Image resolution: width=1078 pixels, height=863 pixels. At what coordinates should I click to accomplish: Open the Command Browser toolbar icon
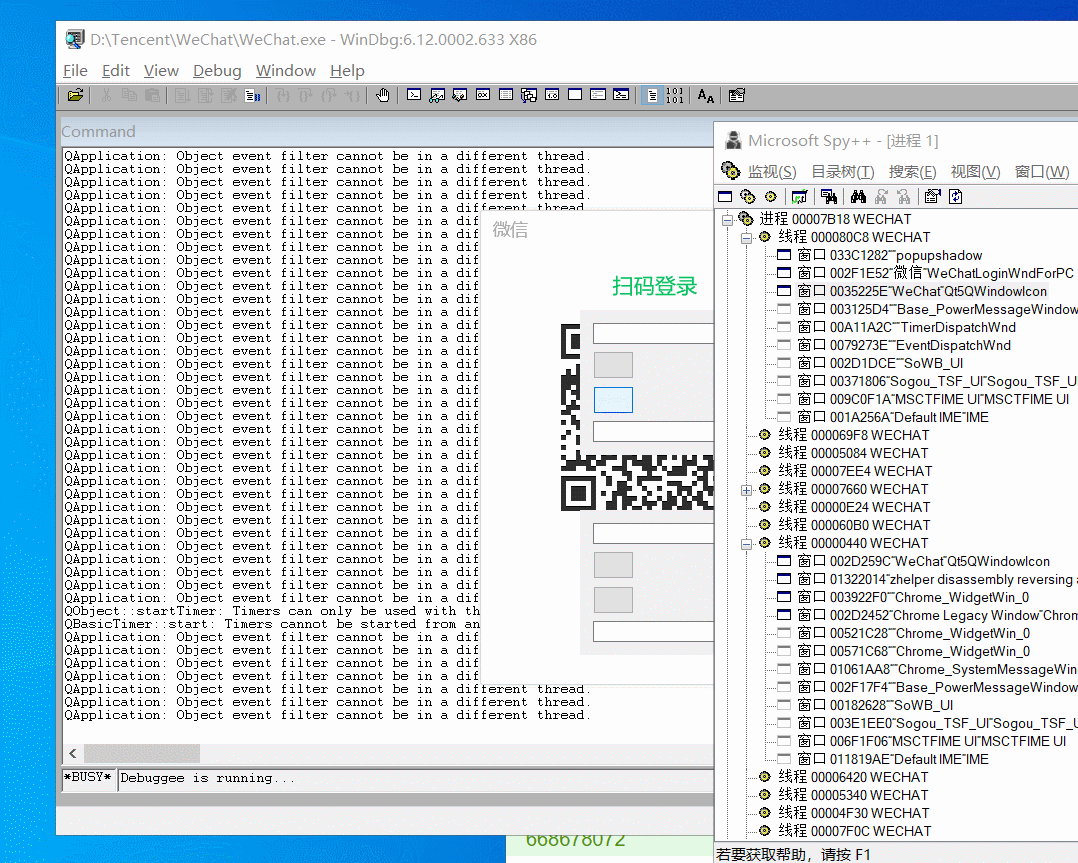tap(621, 96)
